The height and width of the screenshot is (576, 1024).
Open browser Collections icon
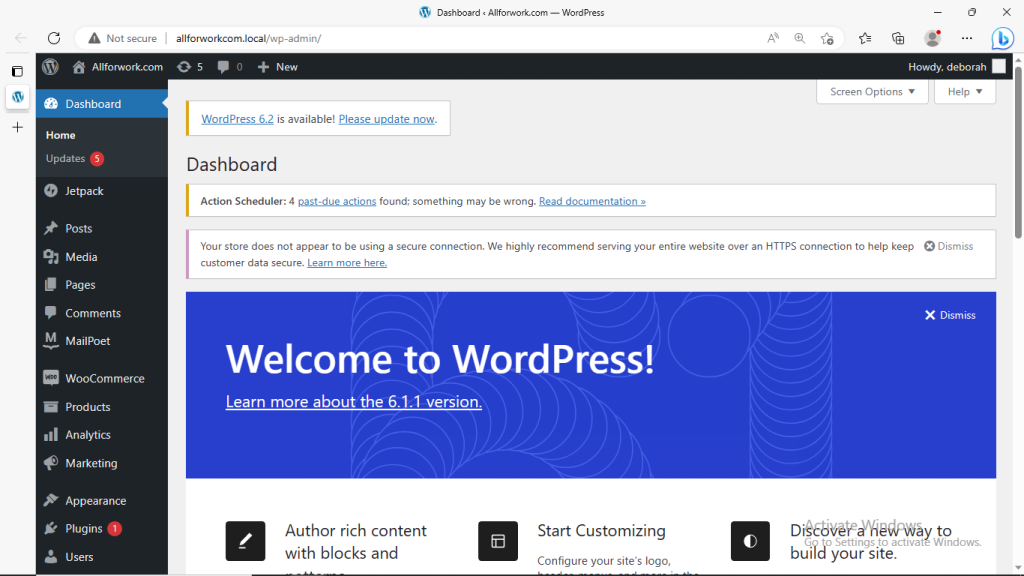(x=899, y=38)
